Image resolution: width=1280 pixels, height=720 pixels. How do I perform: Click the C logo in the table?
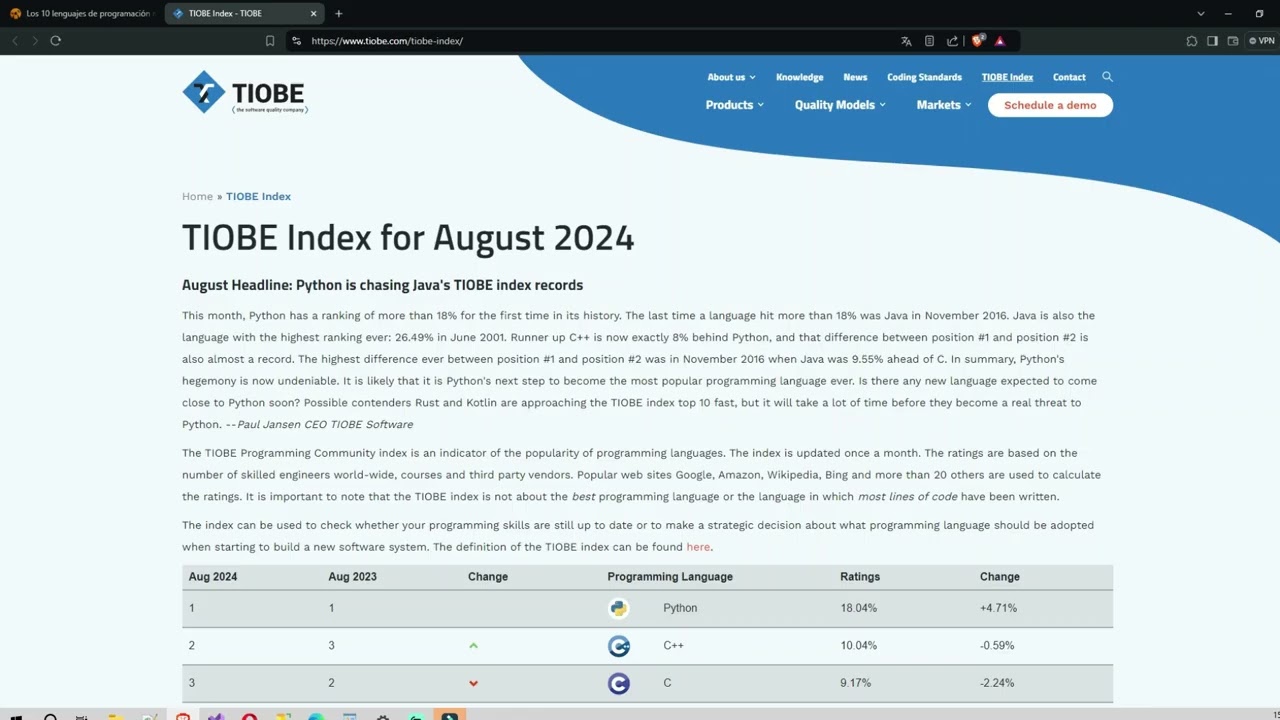pos(619,683)
